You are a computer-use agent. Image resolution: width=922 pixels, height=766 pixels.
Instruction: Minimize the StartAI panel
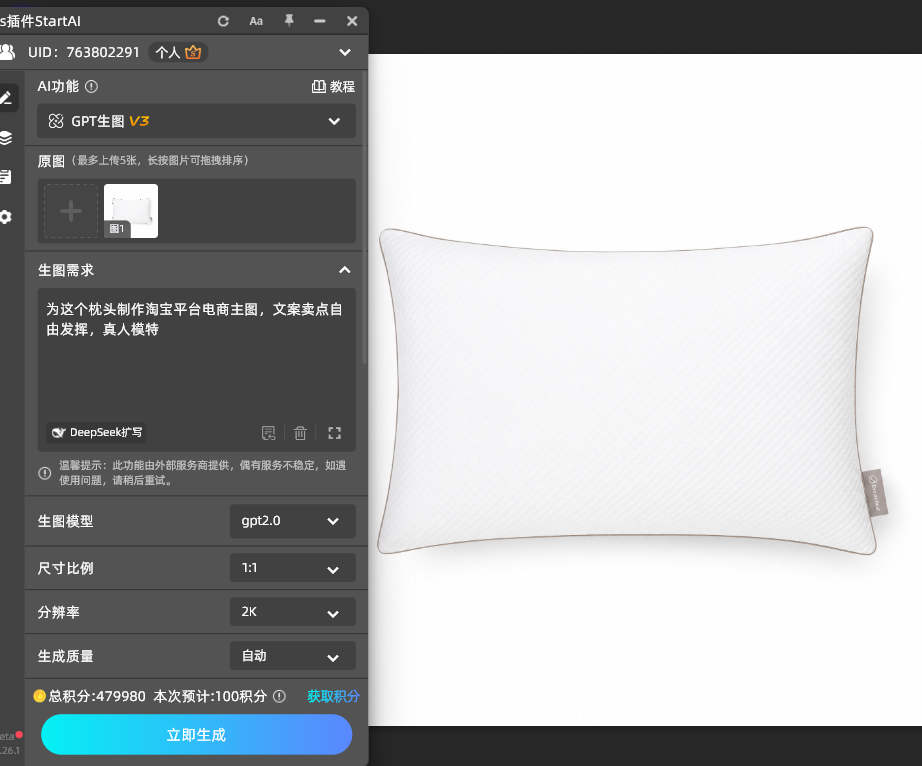click(320, 21)
